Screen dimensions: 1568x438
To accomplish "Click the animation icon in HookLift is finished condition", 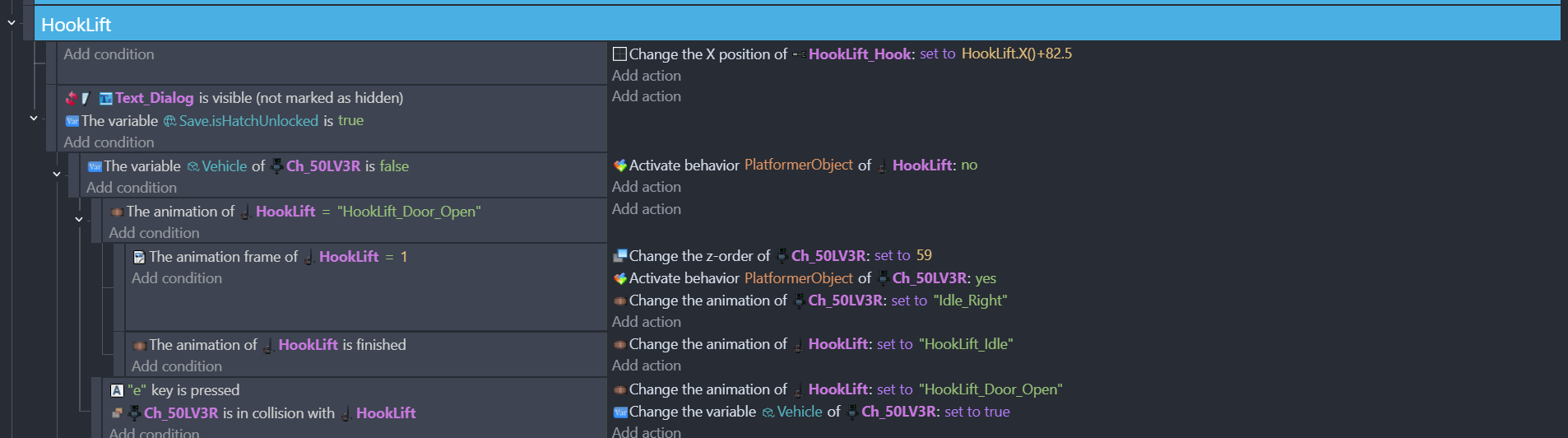I will (x=139, y=345).
